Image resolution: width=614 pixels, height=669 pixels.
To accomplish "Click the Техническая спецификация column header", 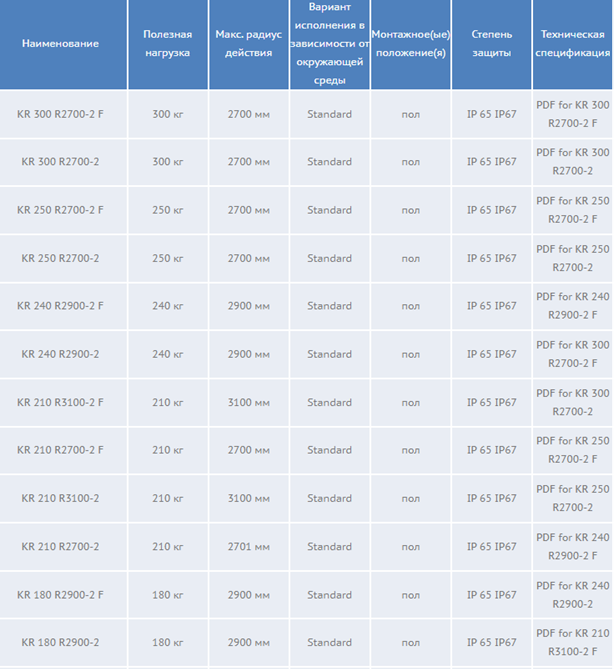I will point(573,43).
